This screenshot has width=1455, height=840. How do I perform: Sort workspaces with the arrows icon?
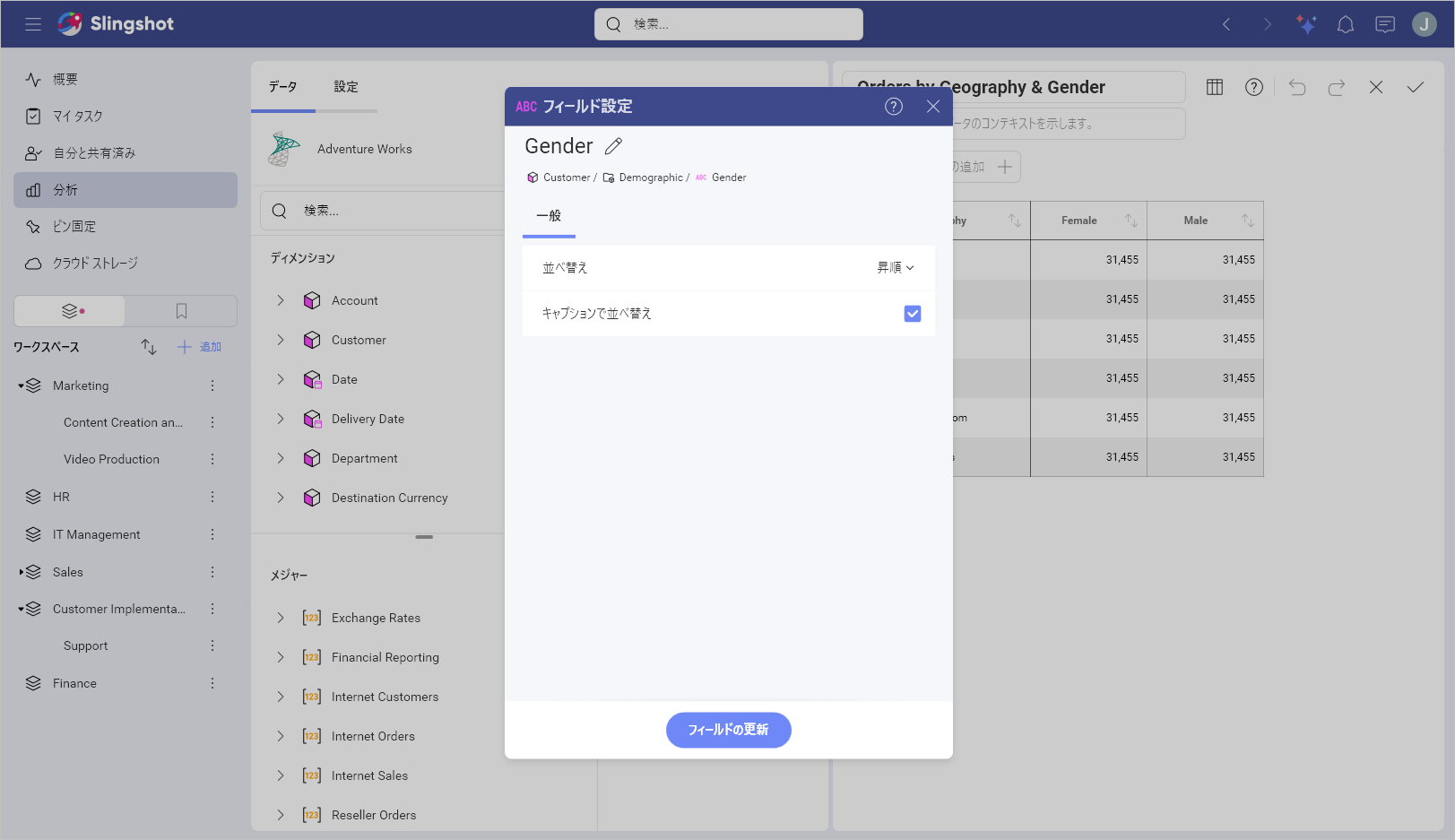pyautogui.click(x=149, y=347)
